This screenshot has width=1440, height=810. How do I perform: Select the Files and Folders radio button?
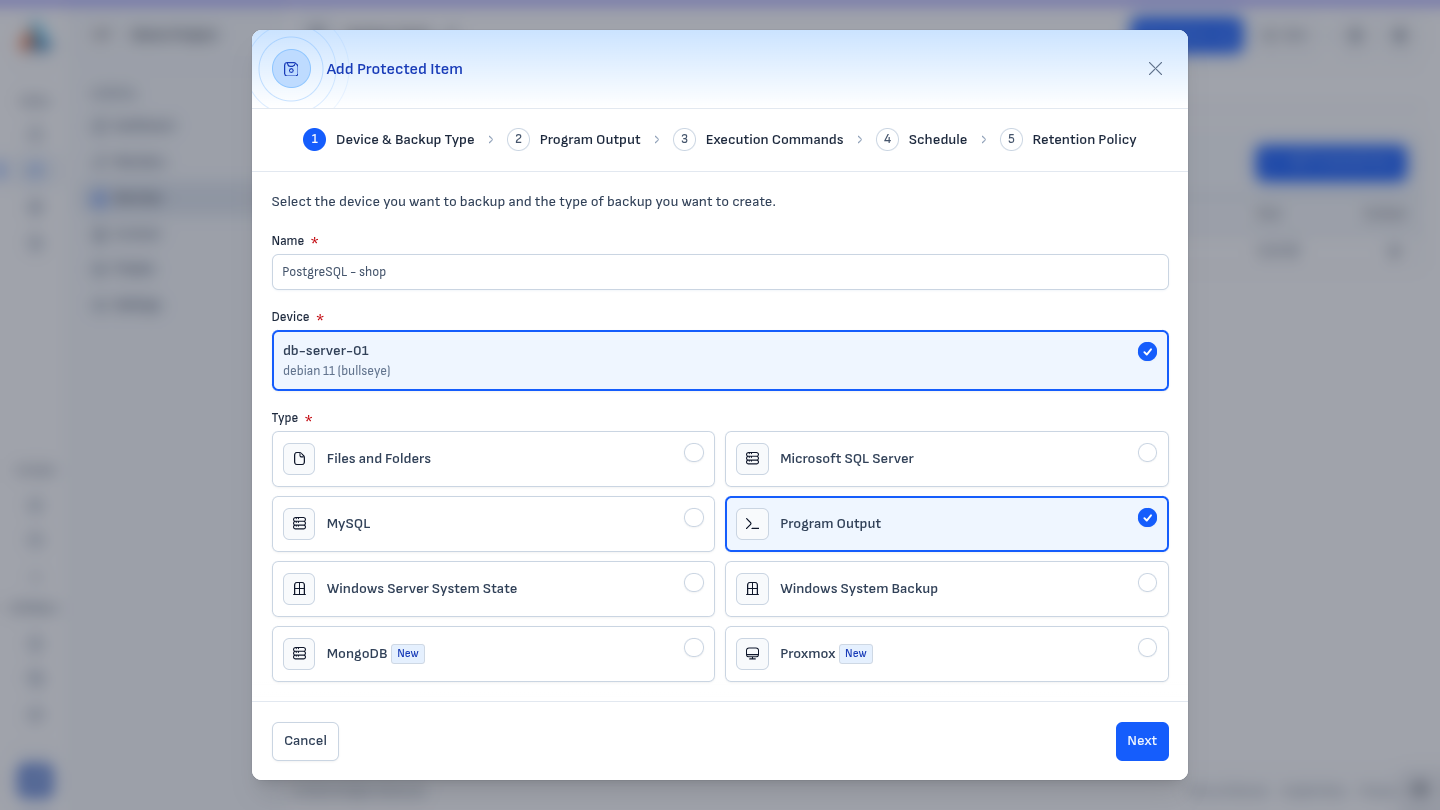(694, 453)
